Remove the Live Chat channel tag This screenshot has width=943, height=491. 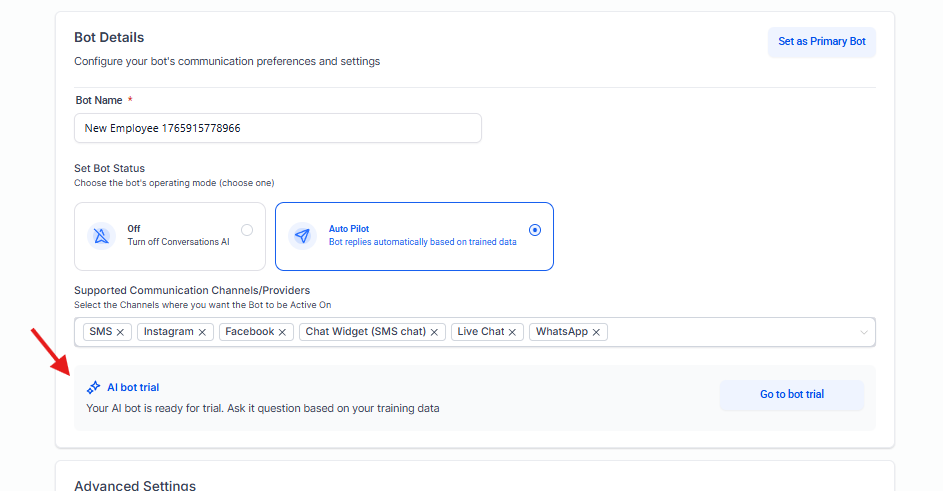(x=513, y=332)
